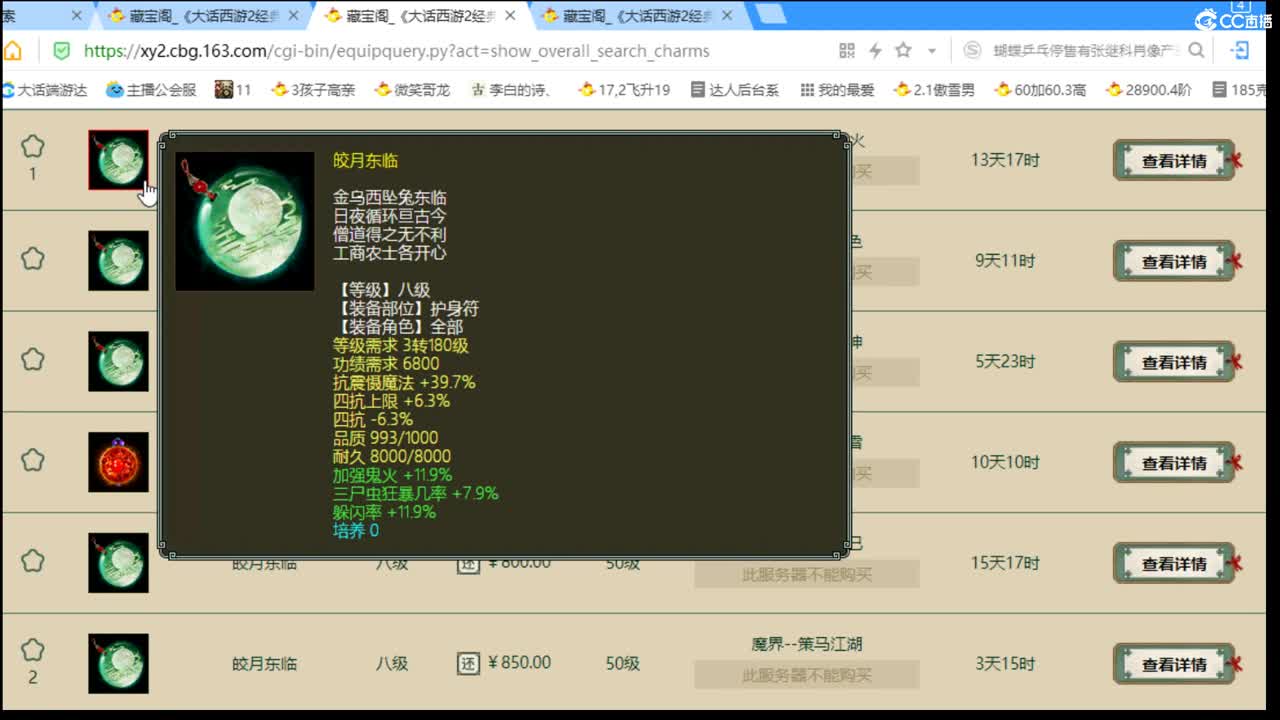Click 此服务器不能购买 in the 3天15时 row
The image size is (1280, 720).
pyautogui.click(x=807, y=676)
